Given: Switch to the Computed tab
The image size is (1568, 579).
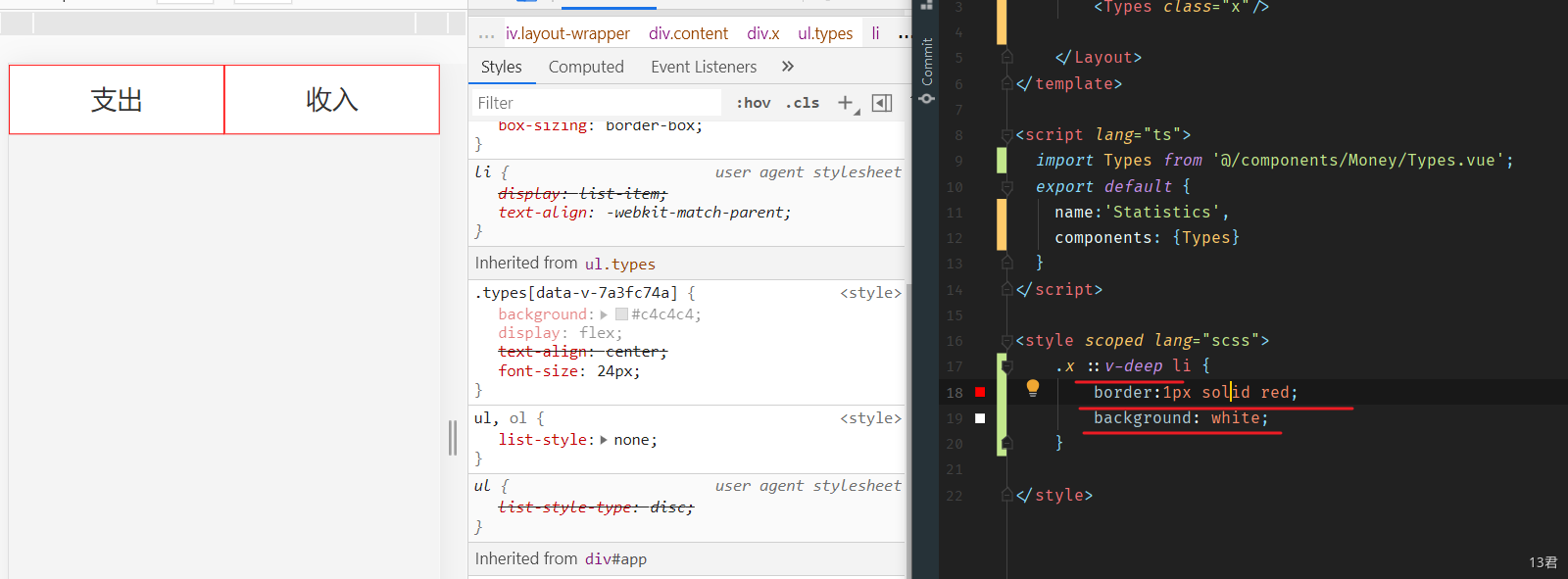Looking at the screenshot, I should tap(586, 67).
